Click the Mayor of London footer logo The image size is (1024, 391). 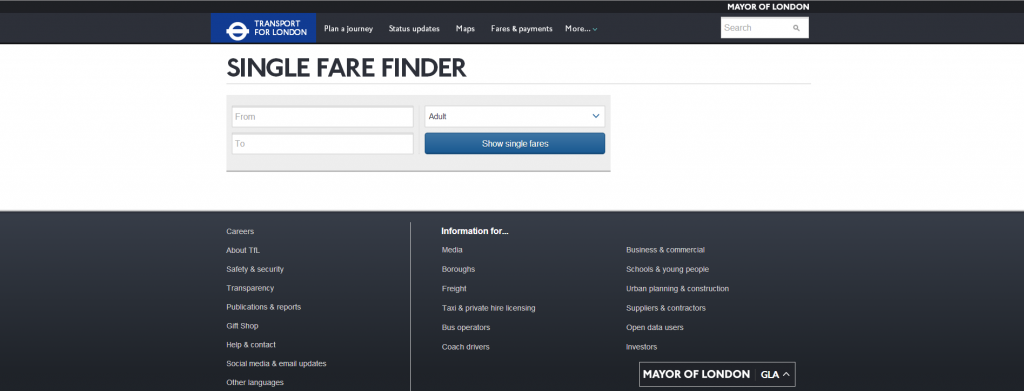point(696,375)
